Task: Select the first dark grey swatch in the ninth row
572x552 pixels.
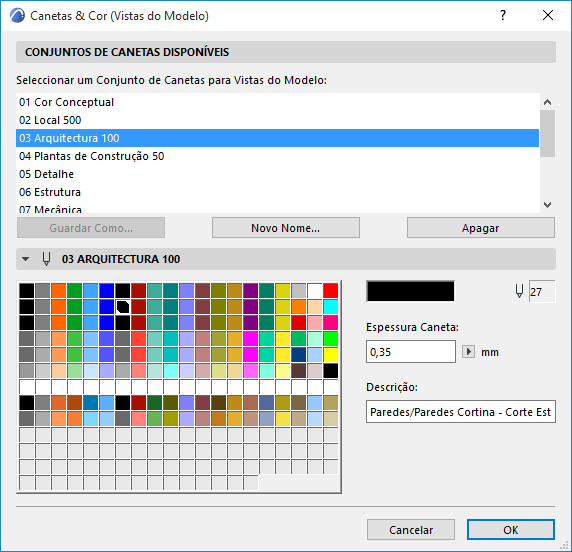Action: tap(27, 419)
